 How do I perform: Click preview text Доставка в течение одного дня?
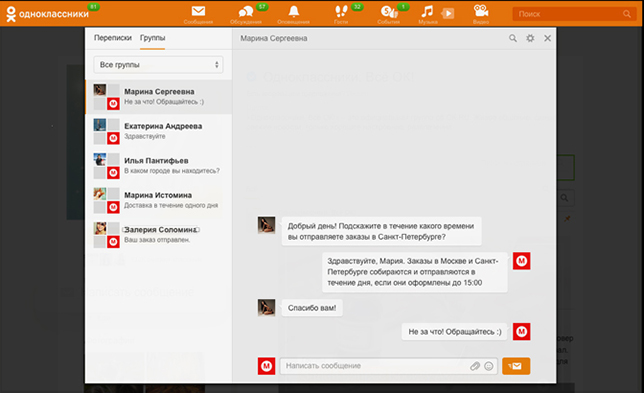pyautogui.click(x=171, y=205)
